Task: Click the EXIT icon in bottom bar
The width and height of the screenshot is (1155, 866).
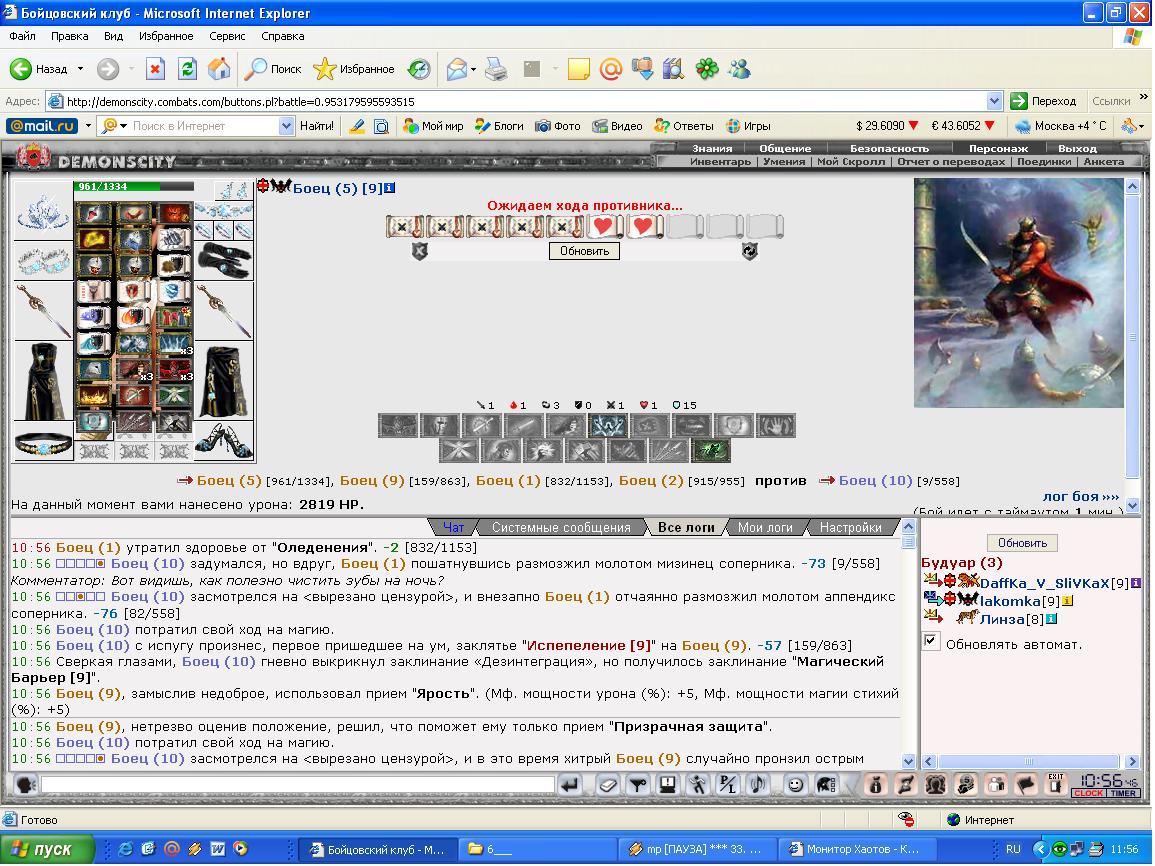Action: click(1056, 785)
